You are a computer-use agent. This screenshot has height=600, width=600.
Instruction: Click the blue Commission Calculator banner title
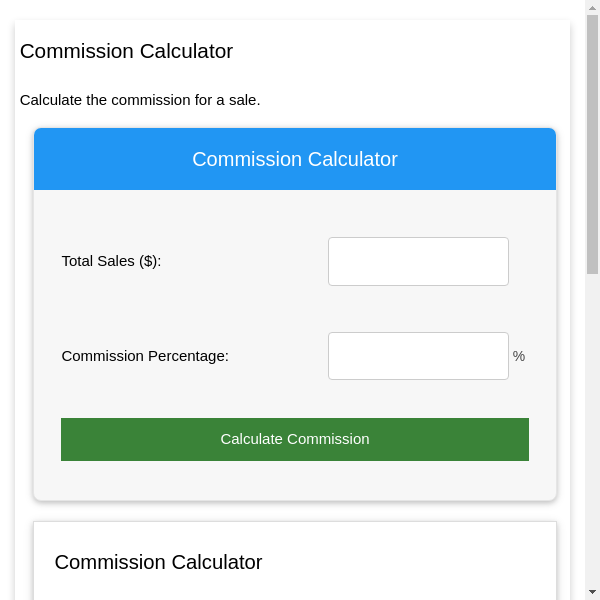click(x=295, y=159)
